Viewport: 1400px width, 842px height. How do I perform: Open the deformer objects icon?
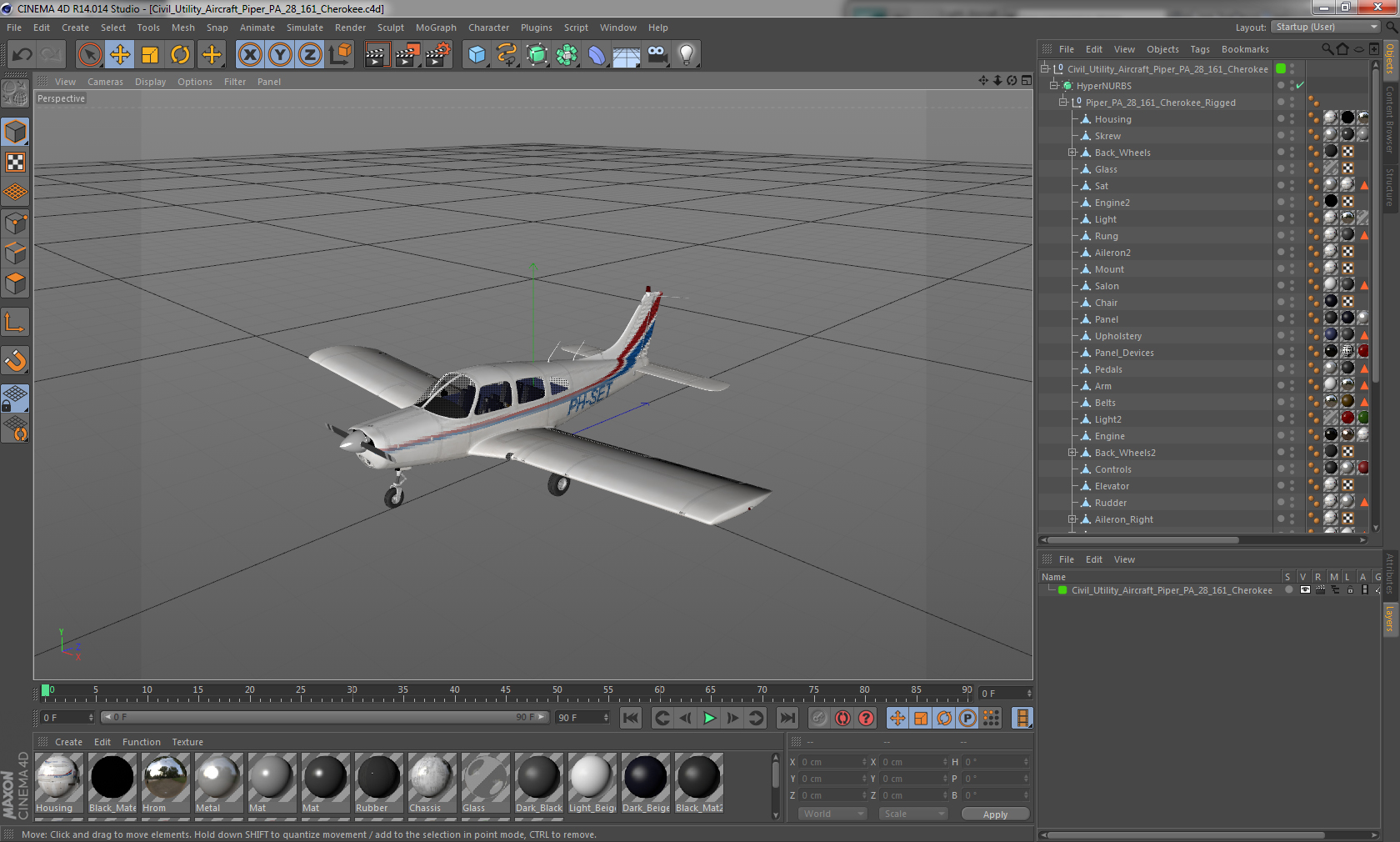597,55
